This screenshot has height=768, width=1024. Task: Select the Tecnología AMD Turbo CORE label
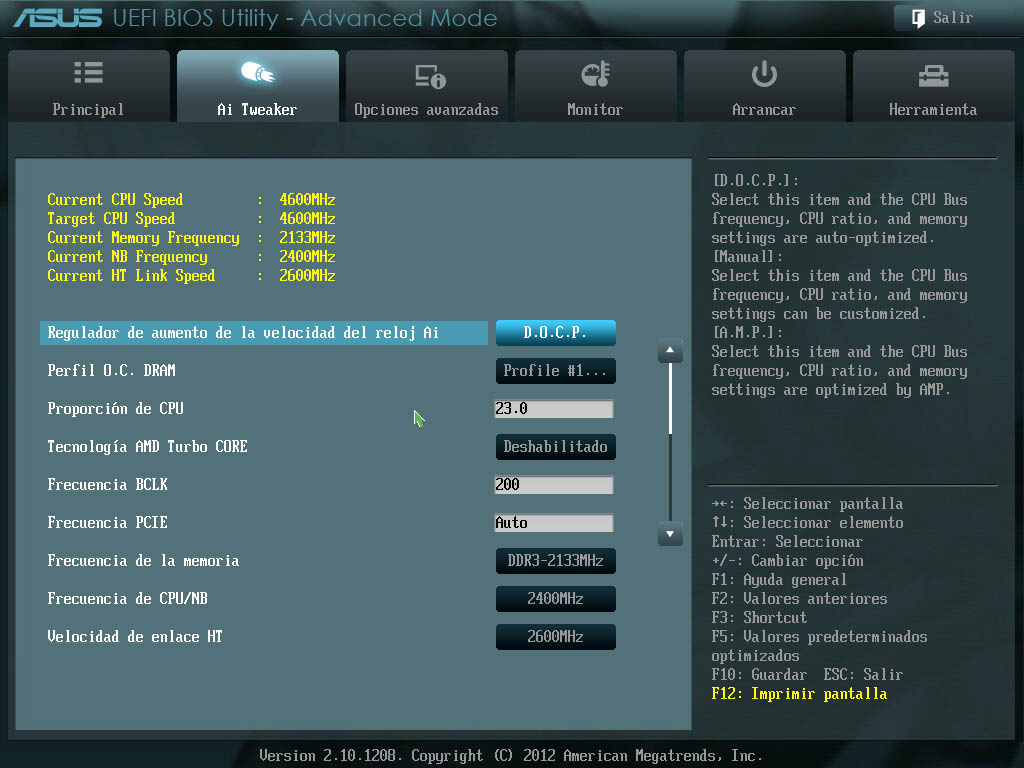[148, 447]
